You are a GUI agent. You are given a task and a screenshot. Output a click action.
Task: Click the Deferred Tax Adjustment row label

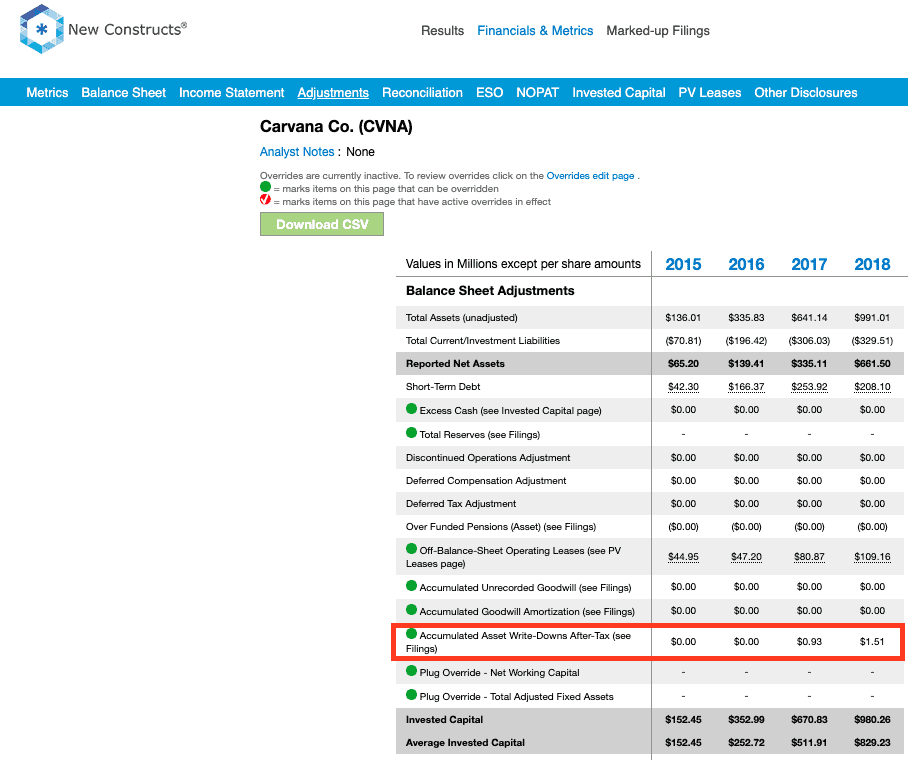[461, 504]
